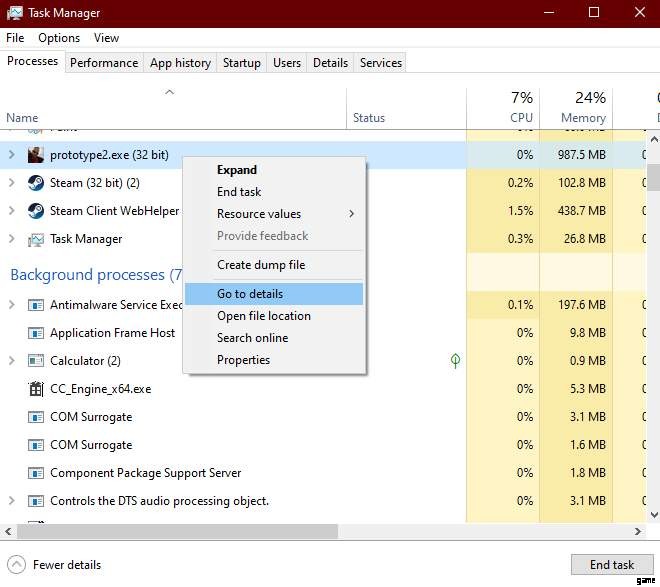Switch to the Services tab
The image size is (660, 587).
381,63
